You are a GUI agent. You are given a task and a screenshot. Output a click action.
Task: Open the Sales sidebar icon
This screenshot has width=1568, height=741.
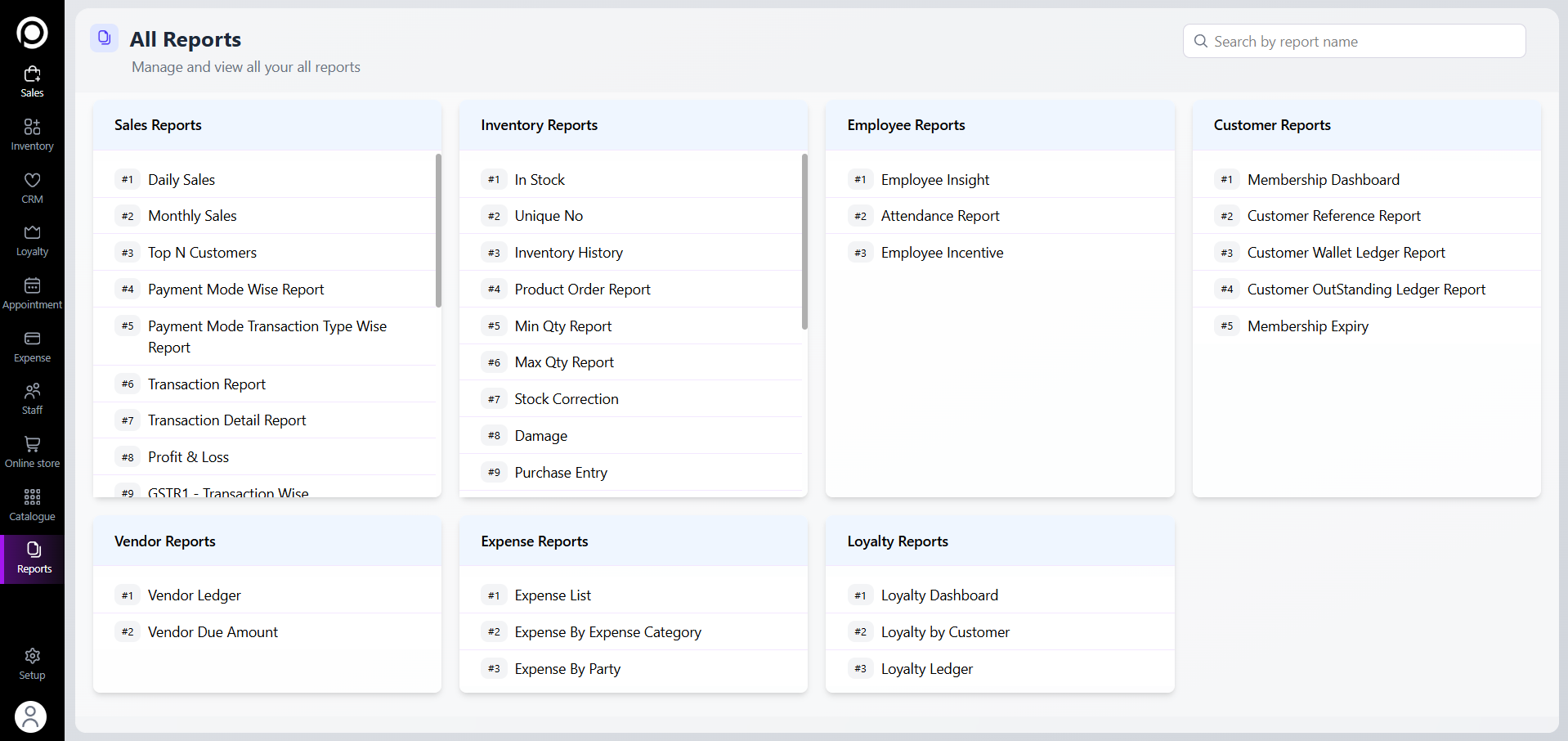click(32, 75)
